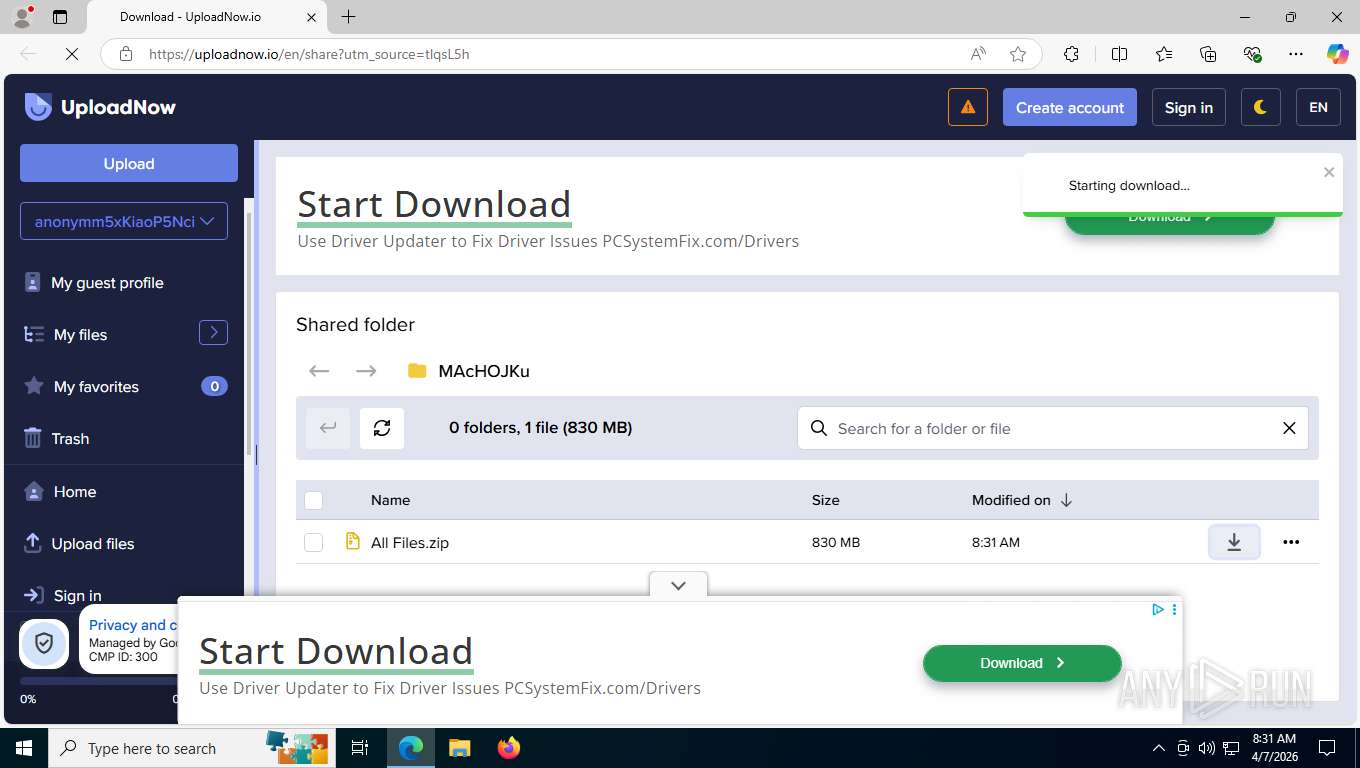
Task: Click the browser read aloud icon
Action: (978, 54)
